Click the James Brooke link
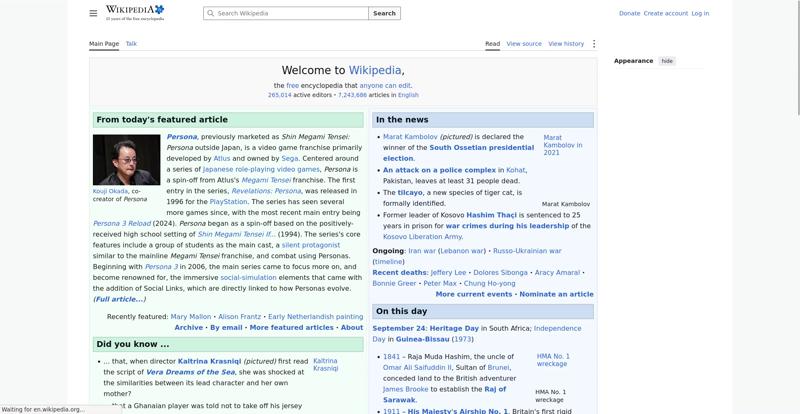Screen dimensions: 800x414 tap(406, 389)
